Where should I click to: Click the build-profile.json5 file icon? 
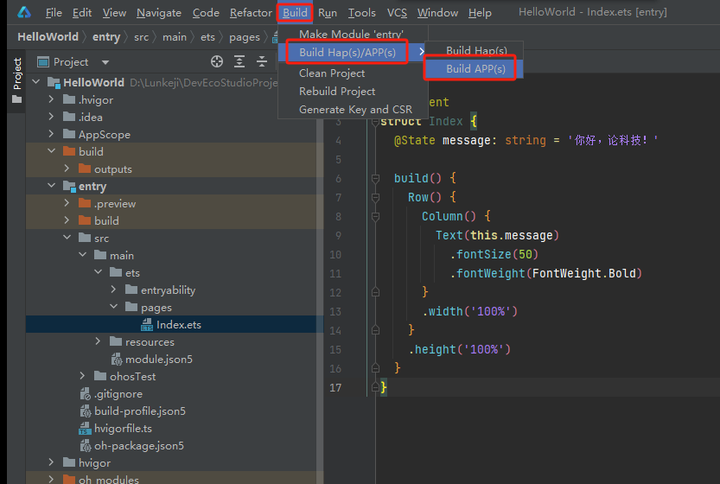click(x=85, y=411)
